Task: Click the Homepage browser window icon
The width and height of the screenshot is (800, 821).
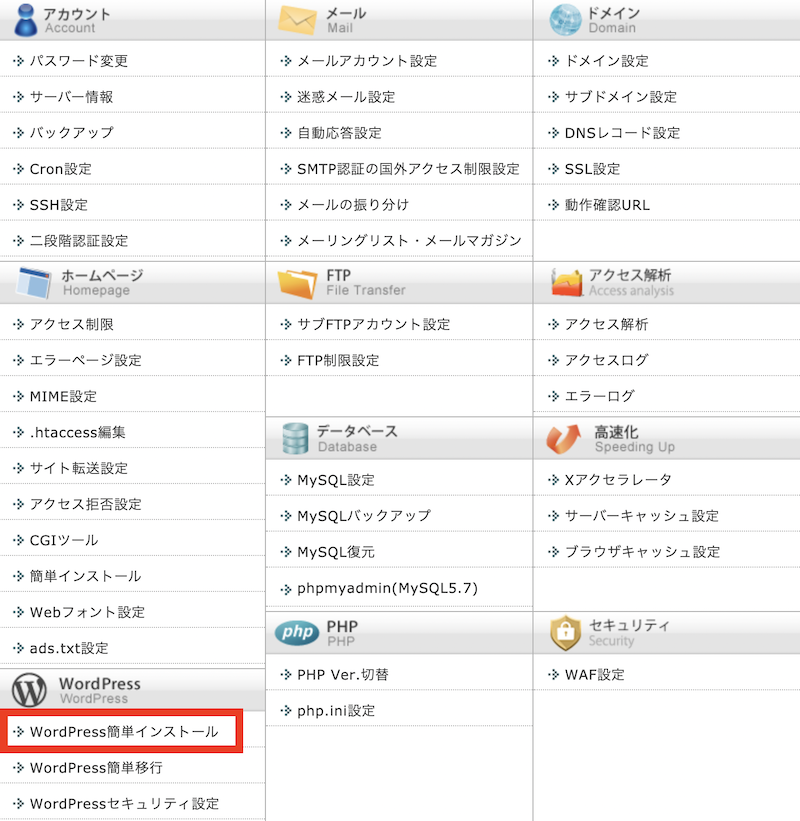Action: coord(34,283)
